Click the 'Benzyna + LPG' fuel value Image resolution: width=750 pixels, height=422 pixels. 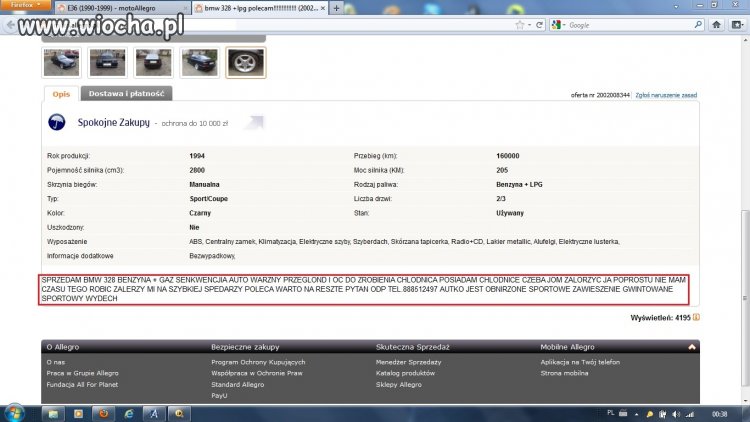(x=519, y=184)
